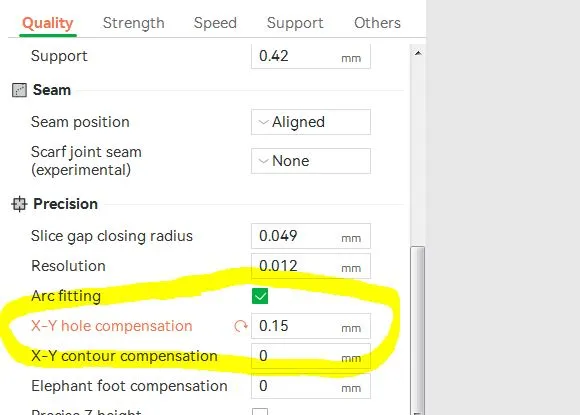Click the vertical scrollbar thumb
Viewport: 580px width, 415px height.
[418, 329]
